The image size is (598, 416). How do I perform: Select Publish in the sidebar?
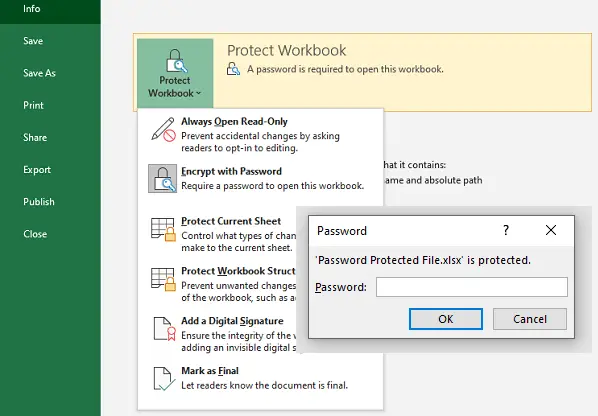click(x=39, y=202)
